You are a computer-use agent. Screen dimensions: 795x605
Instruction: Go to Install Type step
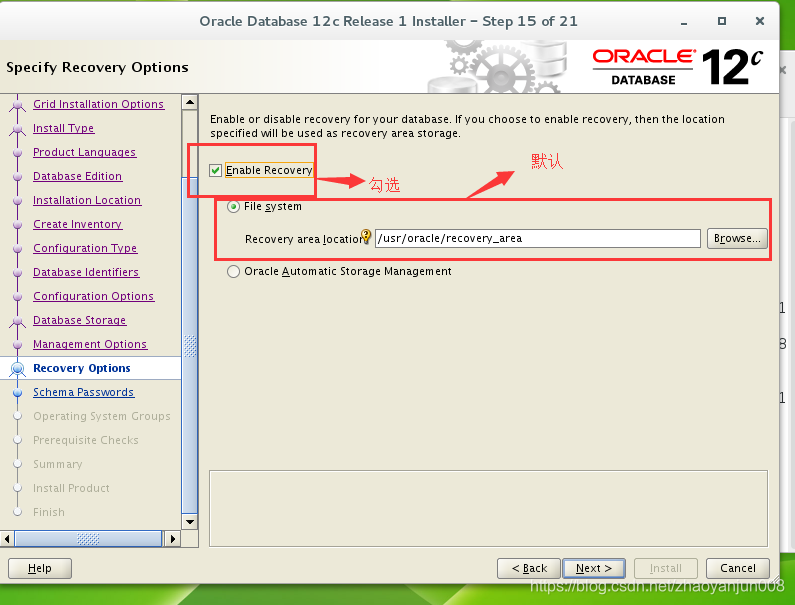tap(63, 128)
